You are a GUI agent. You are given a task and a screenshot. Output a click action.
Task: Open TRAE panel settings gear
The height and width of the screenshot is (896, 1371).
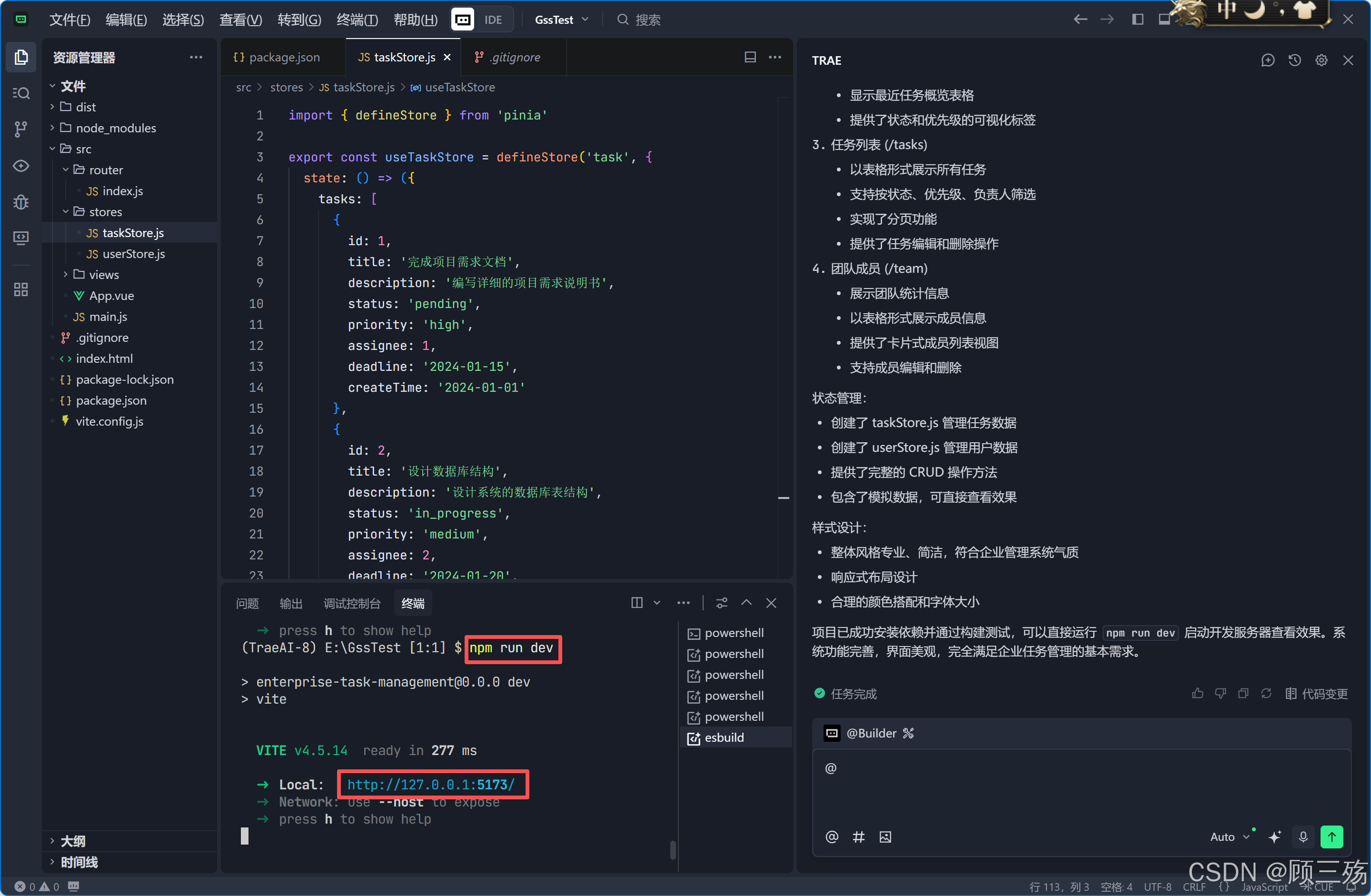(1321, 60)
